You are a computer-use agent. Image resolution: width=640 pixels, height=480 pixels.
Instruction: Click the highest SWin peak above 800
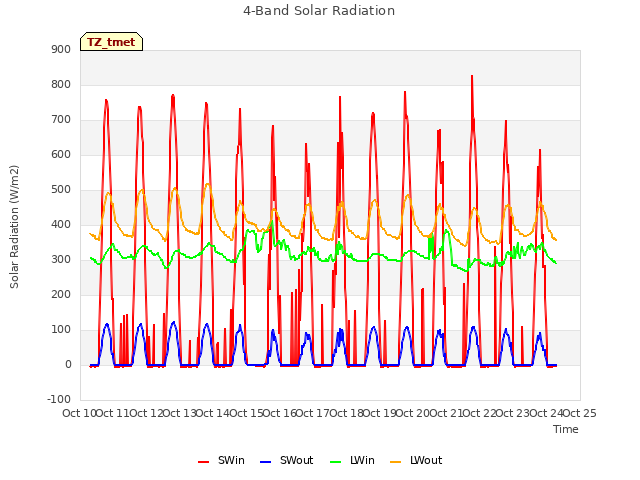tap(472, 76)
